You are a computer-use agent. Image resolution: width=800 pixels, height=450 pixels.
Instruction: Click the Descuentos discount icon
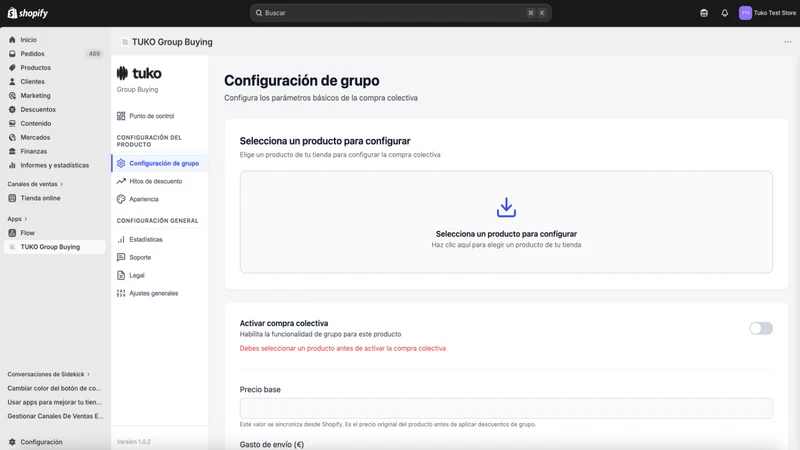(12, 109)
